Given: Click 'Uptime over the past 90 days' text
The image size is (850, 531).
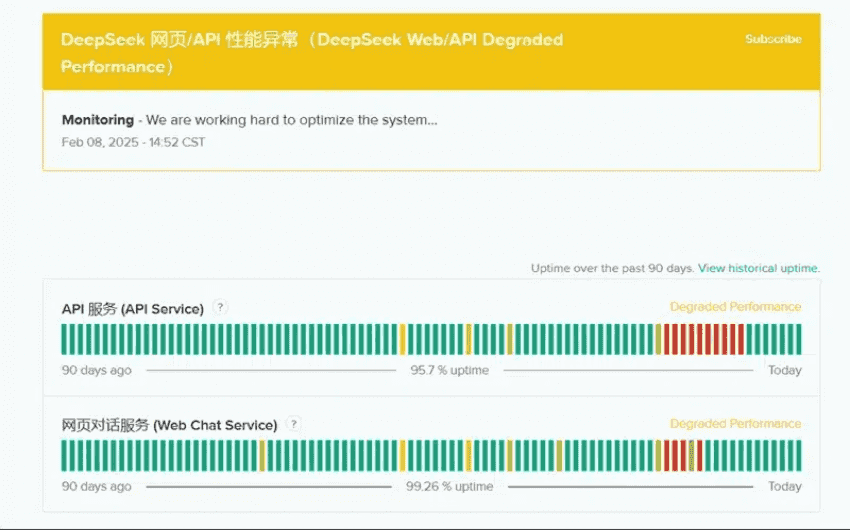Looking at the screenshot, I should coord(613,268).
